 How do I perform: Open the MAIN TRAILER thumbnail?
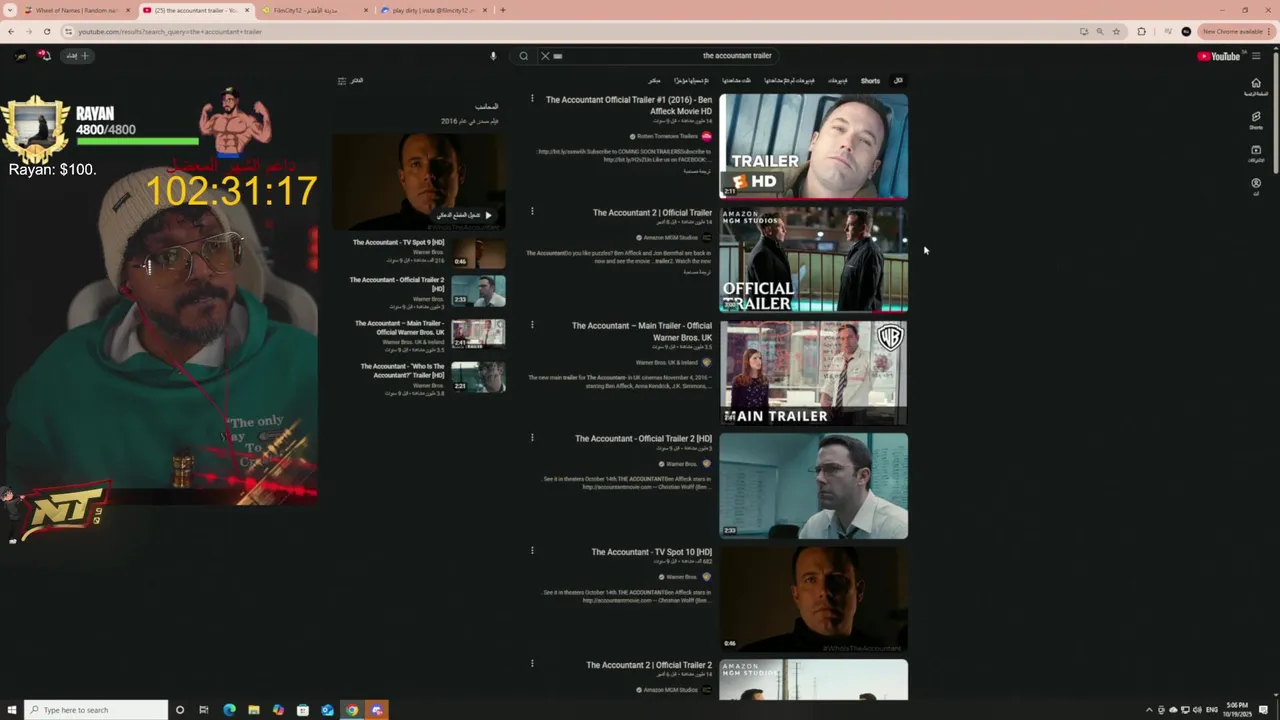pyautogui.click(x=814, y=373)
